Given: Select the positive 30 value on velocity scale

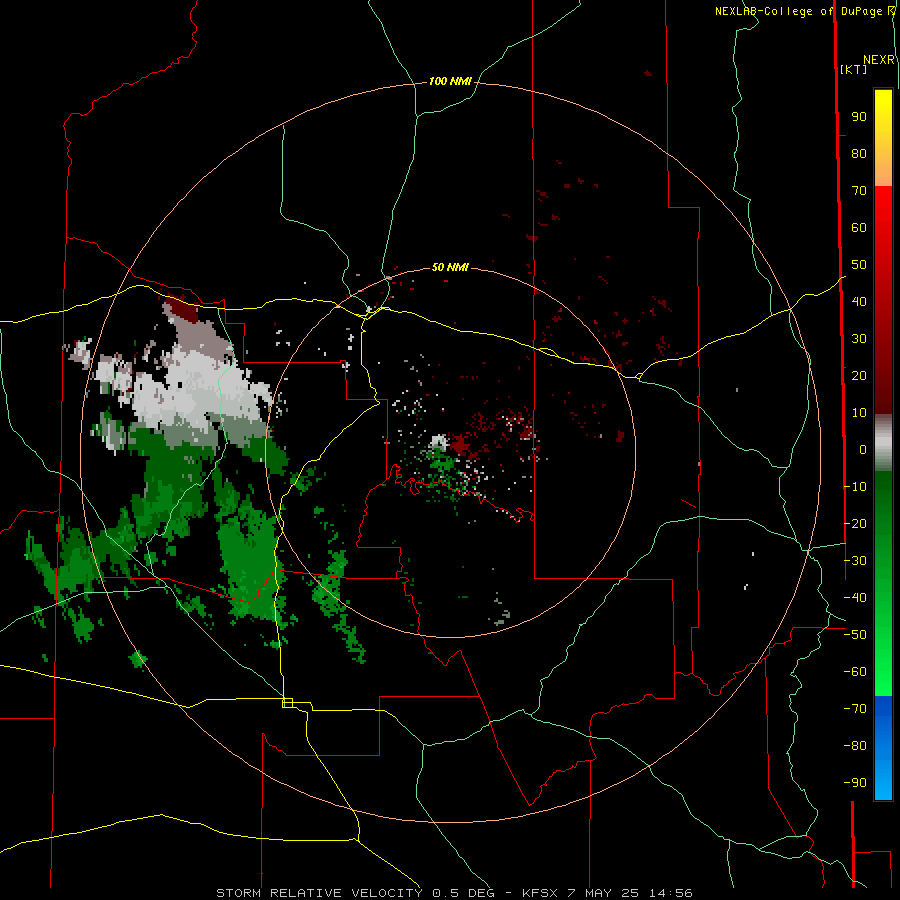Looking at the screenshot, I should pos(859,339).
